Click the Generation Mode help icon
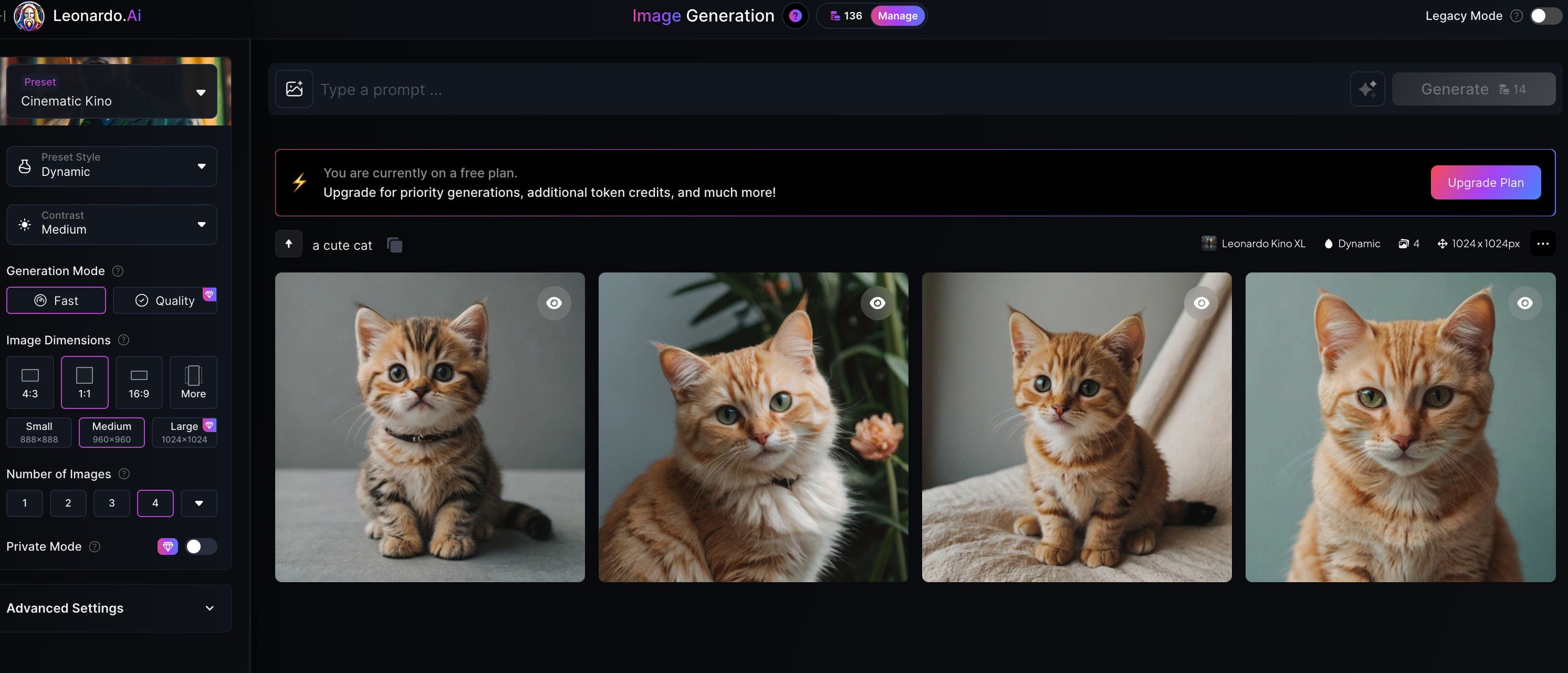Image resolution: width=1568 pixels, height=673 pixels. point(118,271)
